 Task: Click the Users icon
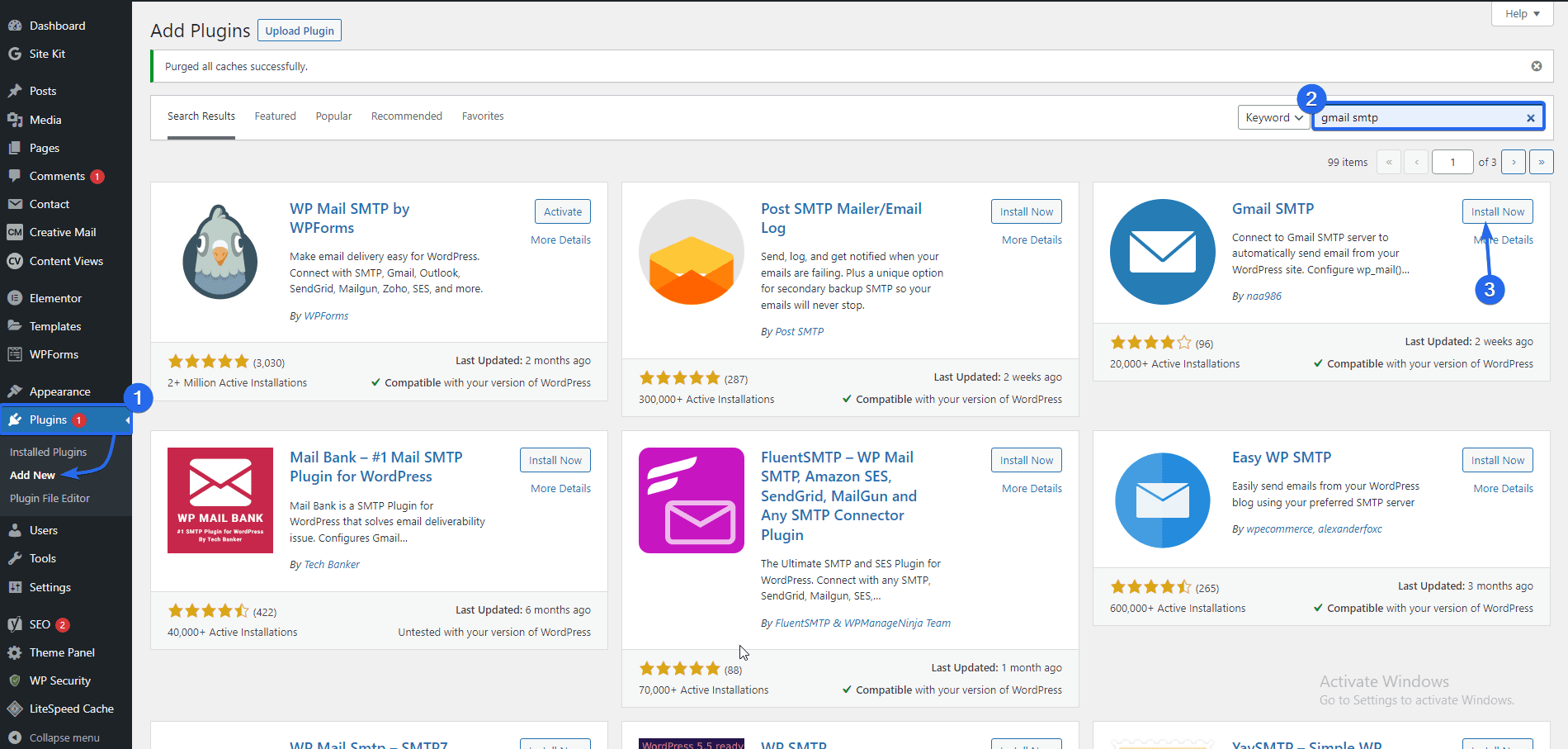pyautogui.click(x=15, y=530)
